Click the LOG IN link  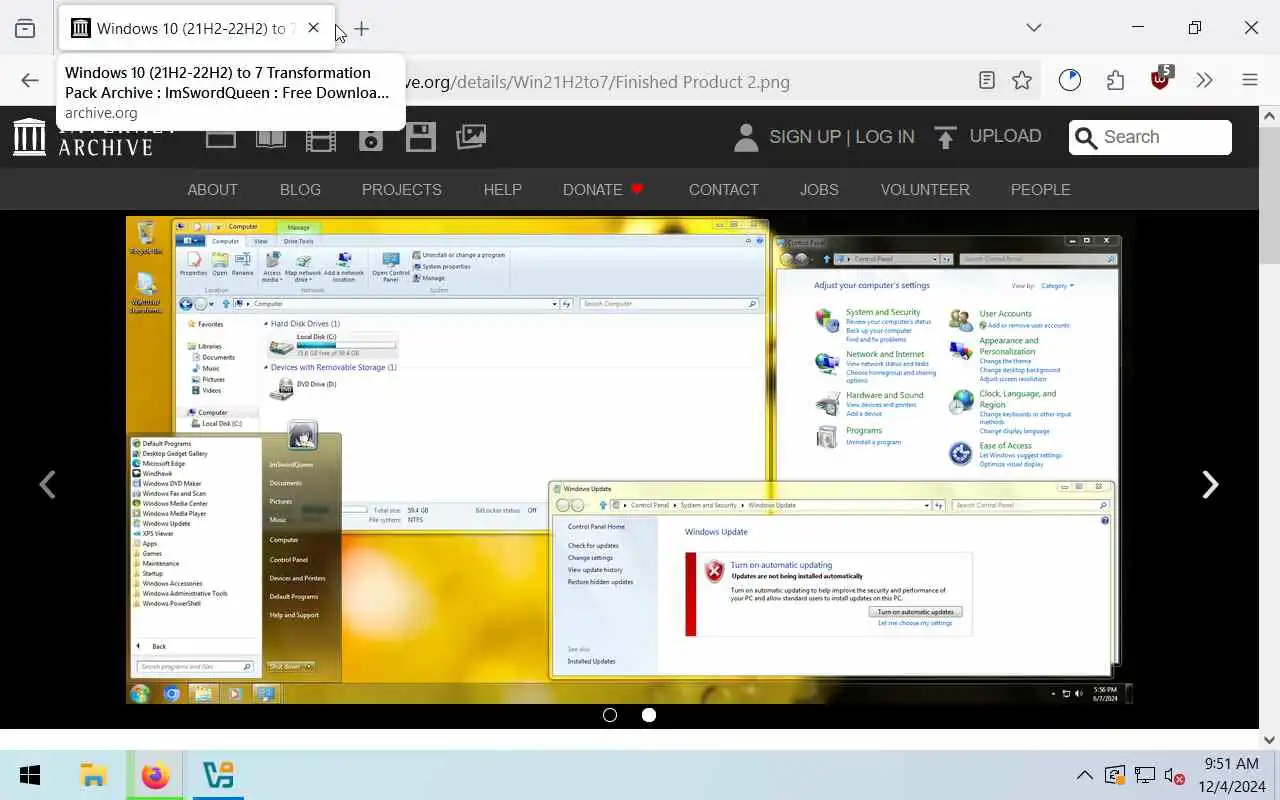(885, 137)
